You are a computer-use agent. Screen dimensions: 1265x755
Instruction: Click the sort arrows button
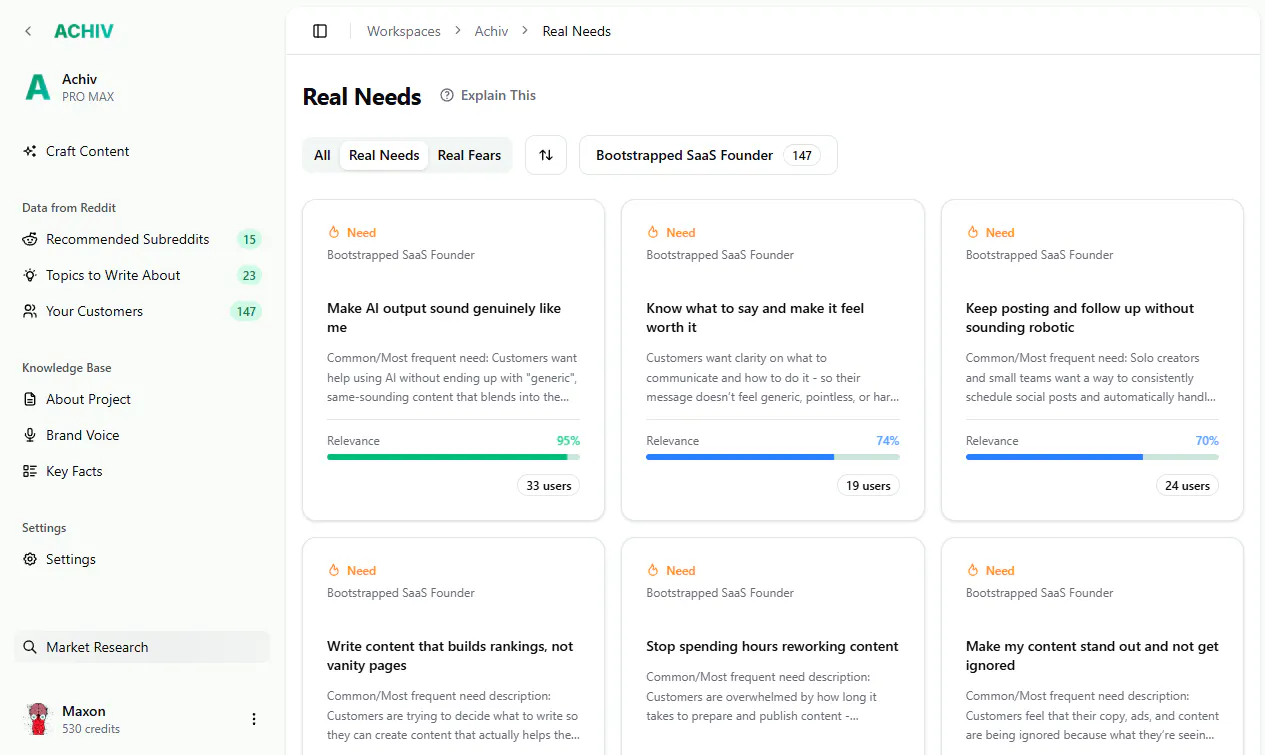[x=546, y=155]
